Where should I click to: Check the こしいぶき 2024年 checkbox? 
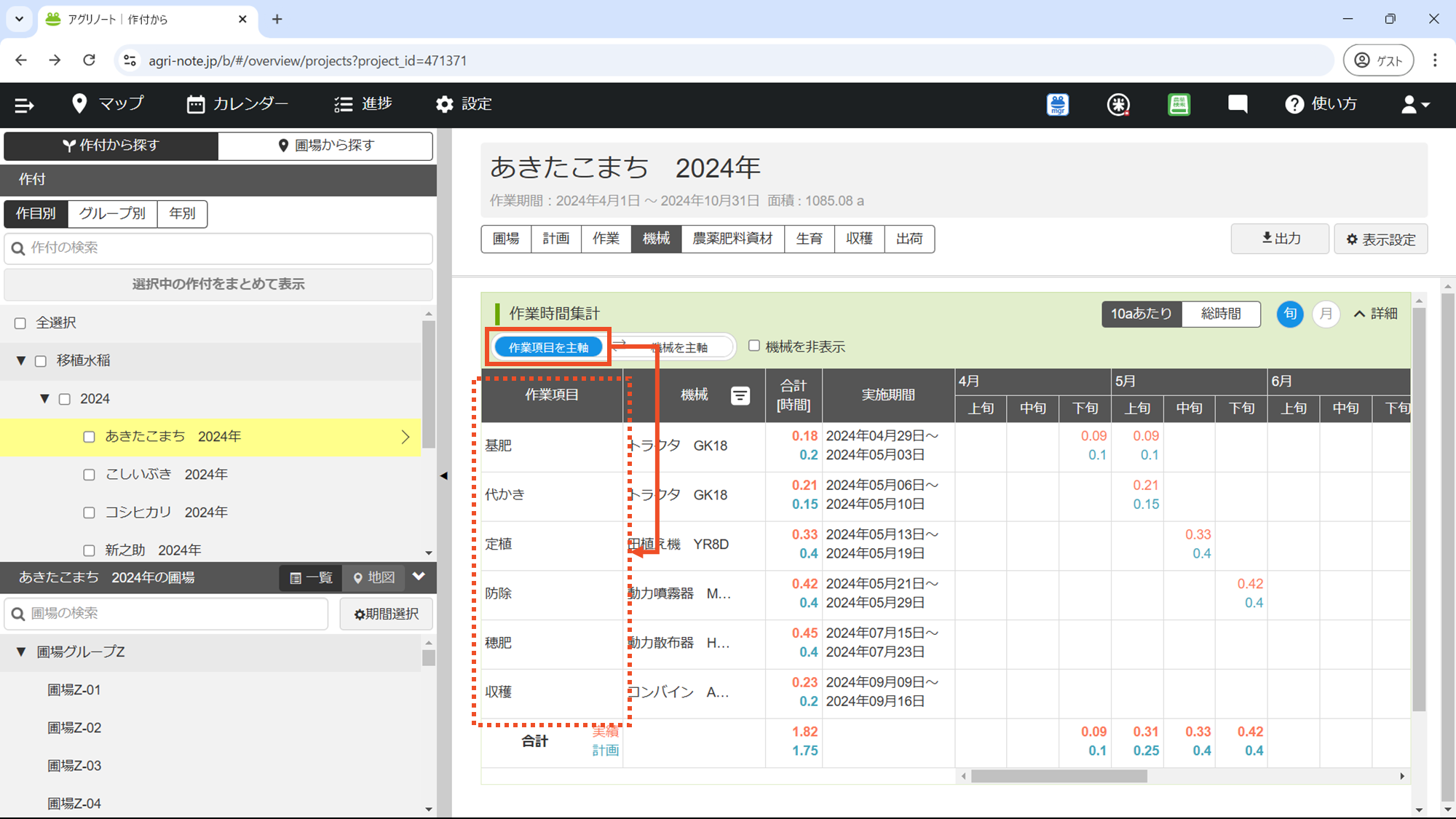pyautogui.click(x=89, y=475)
